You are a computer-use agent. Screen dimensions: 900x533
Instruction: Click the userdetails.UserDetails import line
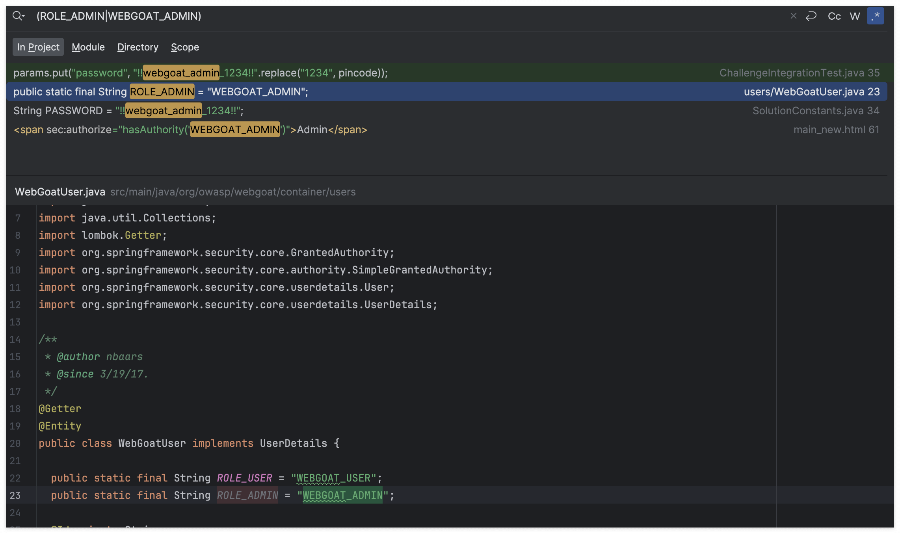[238, 305]
